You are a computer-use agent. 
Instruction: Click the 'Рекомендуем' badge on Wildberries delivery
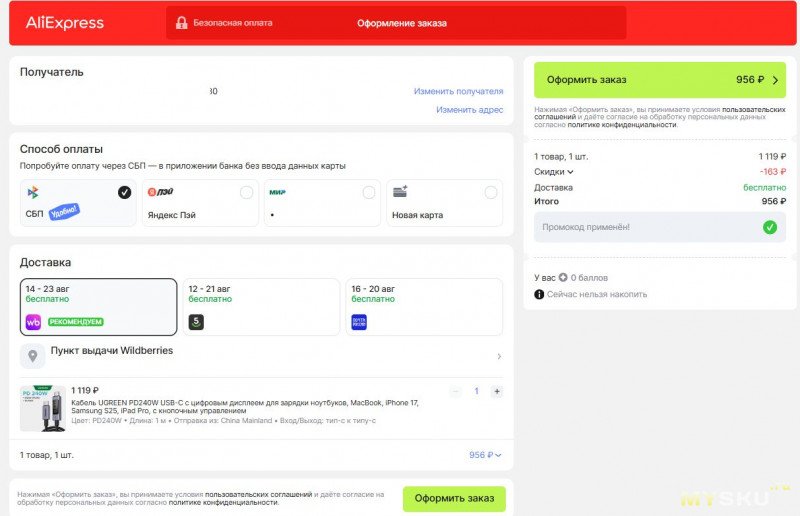pyautogui.click(x=76, y=322)
